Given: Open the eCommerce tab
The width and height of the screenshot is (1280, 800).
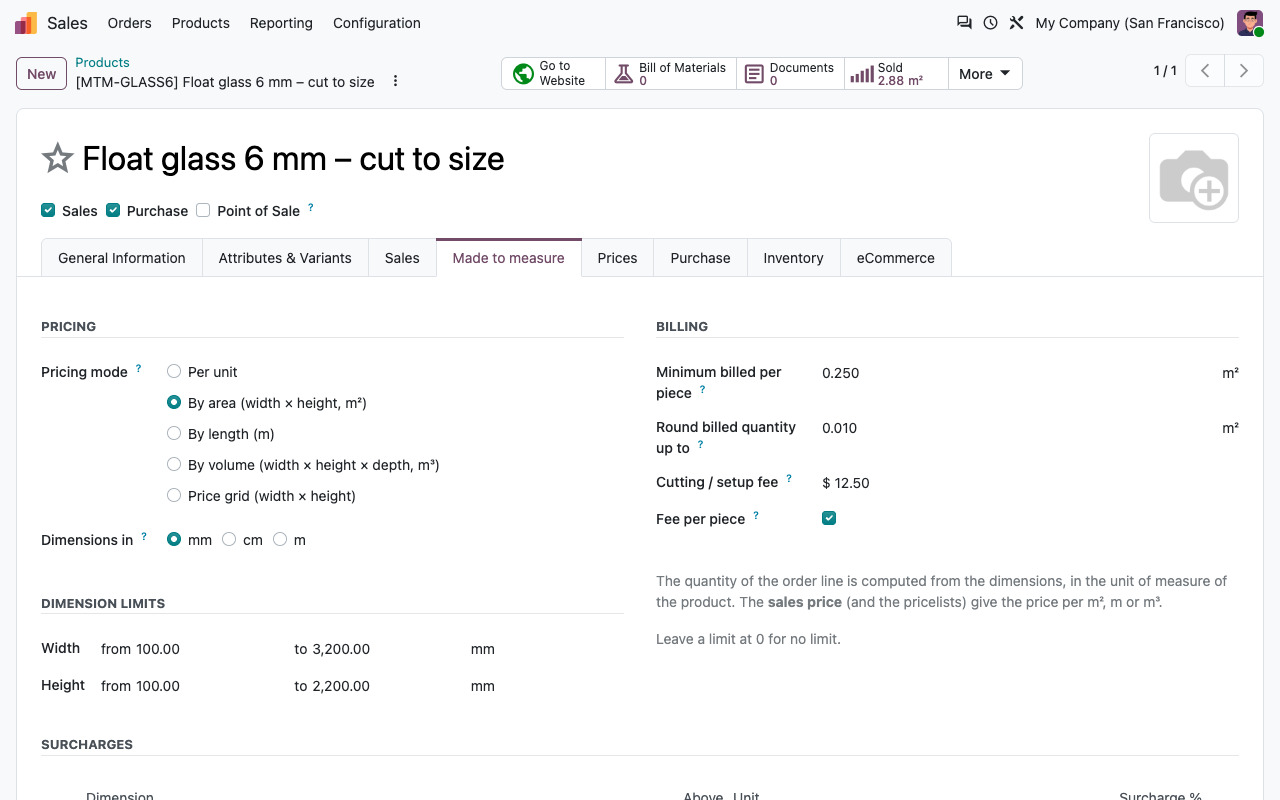Looking at the screenshot, I should 896,258.
